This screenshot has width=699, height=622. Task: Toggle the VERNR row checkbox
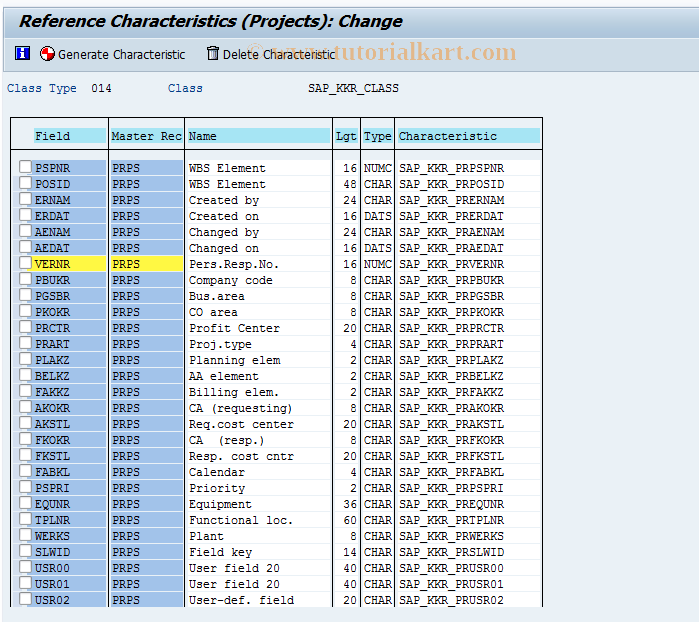(25, 263)
